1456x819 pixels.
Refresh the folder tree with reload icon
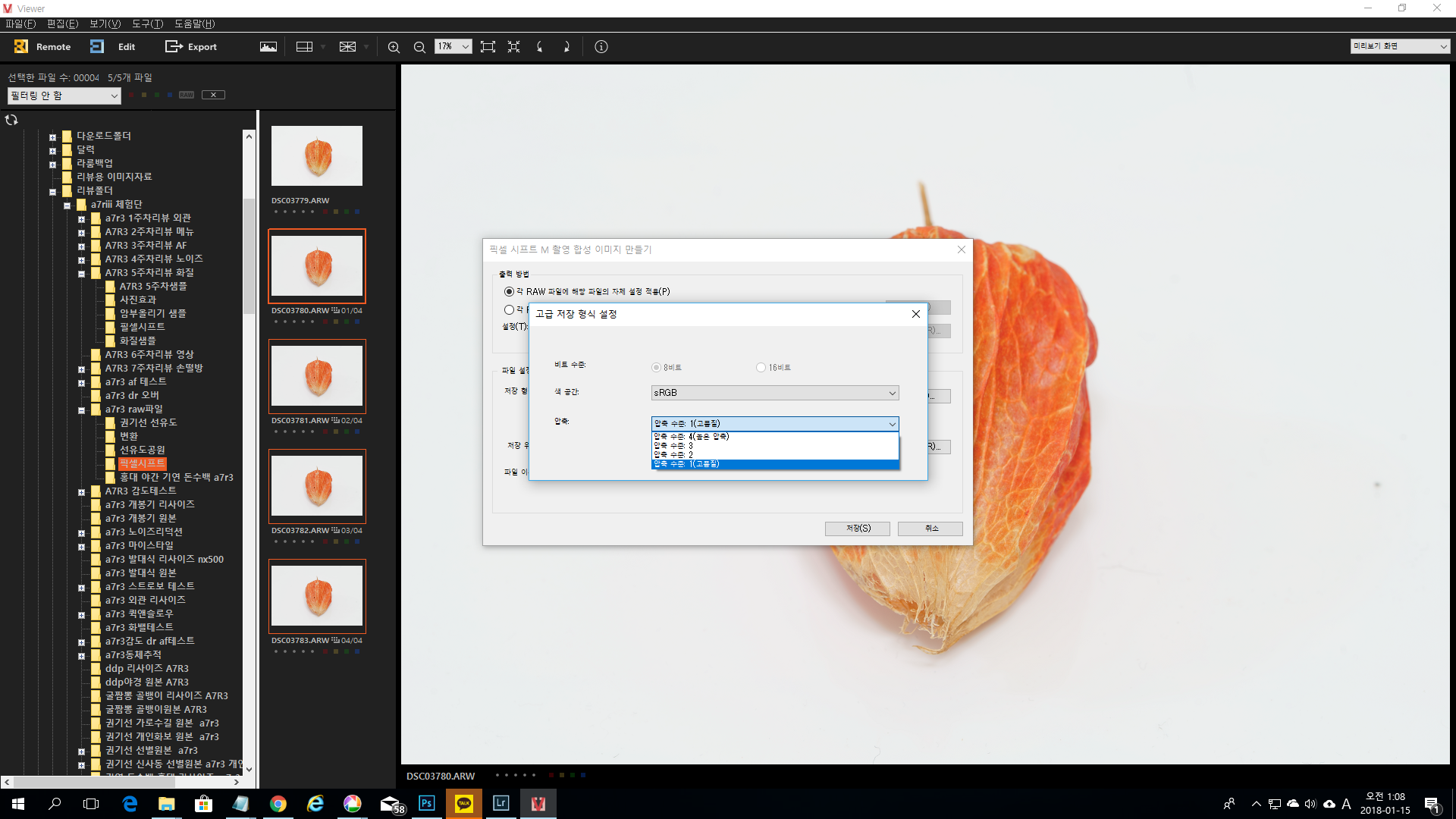pos(11,120)
